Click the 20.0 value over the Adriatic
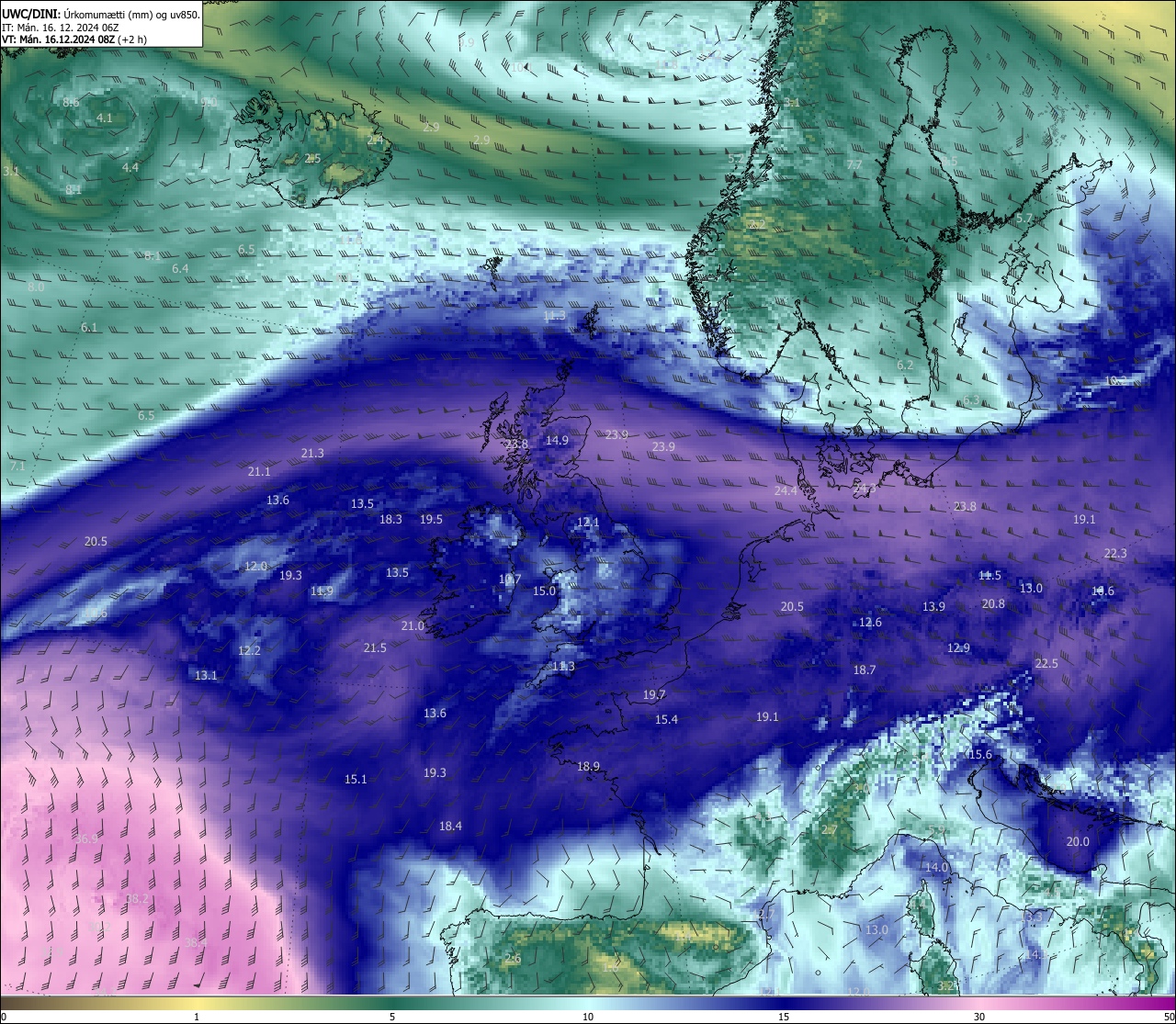This screenshot has width=1176, height=1024. pyautogui.click(x=1078, y=841)
